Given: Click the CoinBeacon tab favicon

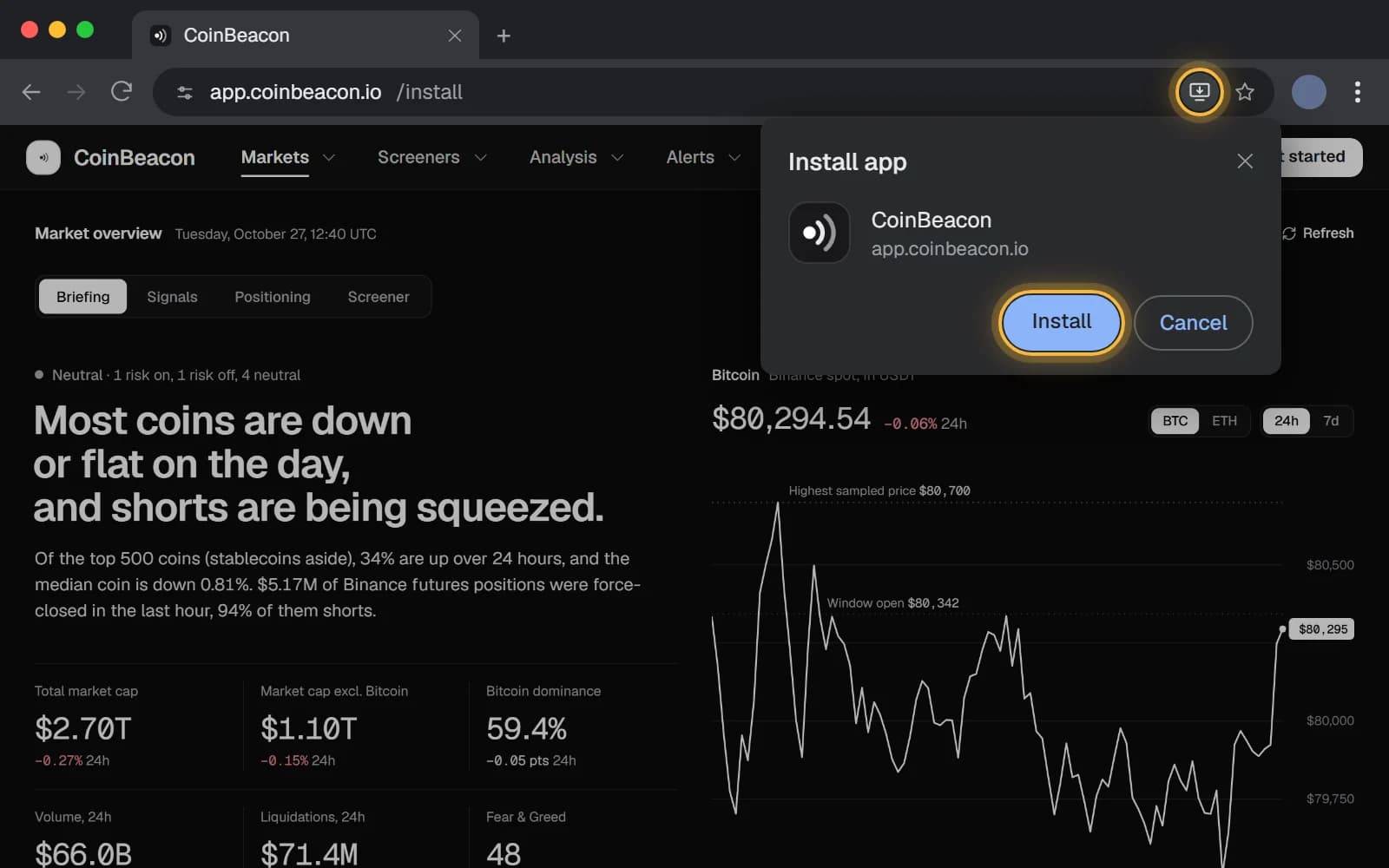Looking at the screenshot, I should point(160,36).
